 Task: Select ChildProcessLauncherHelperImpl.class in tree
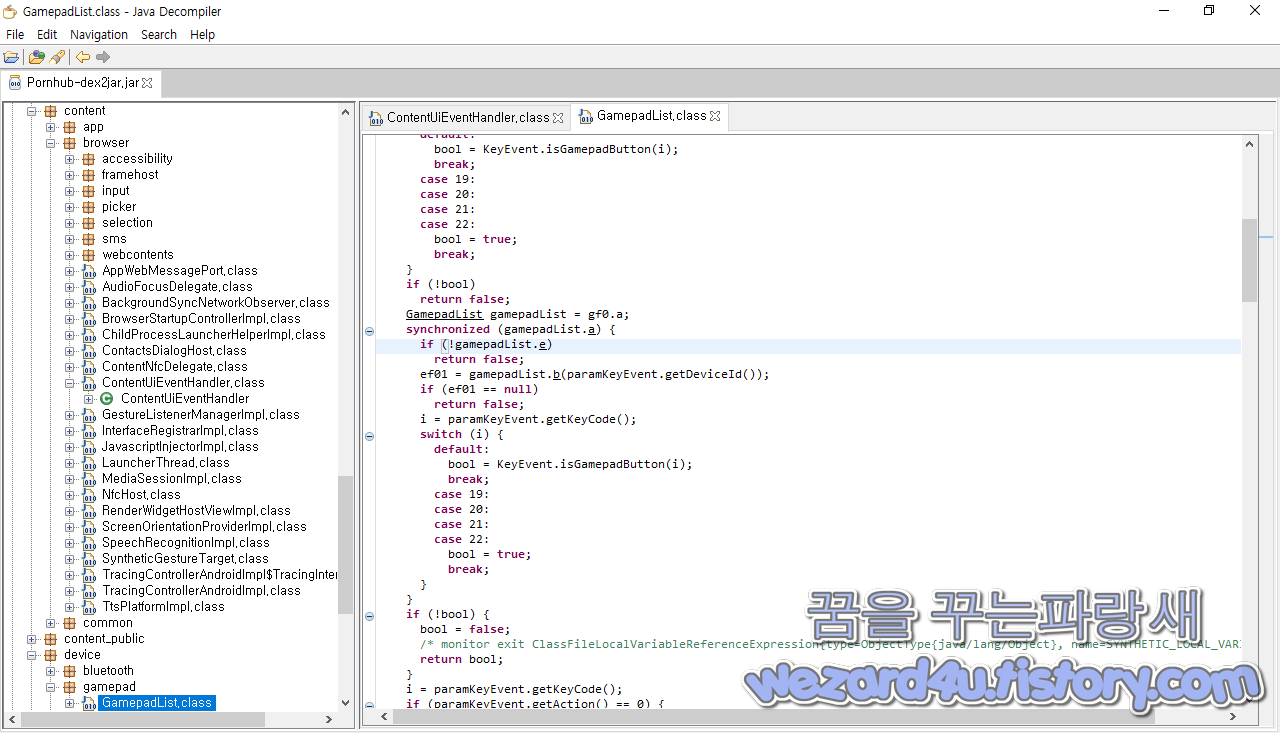pyautogui.click(x=213, y=335)
